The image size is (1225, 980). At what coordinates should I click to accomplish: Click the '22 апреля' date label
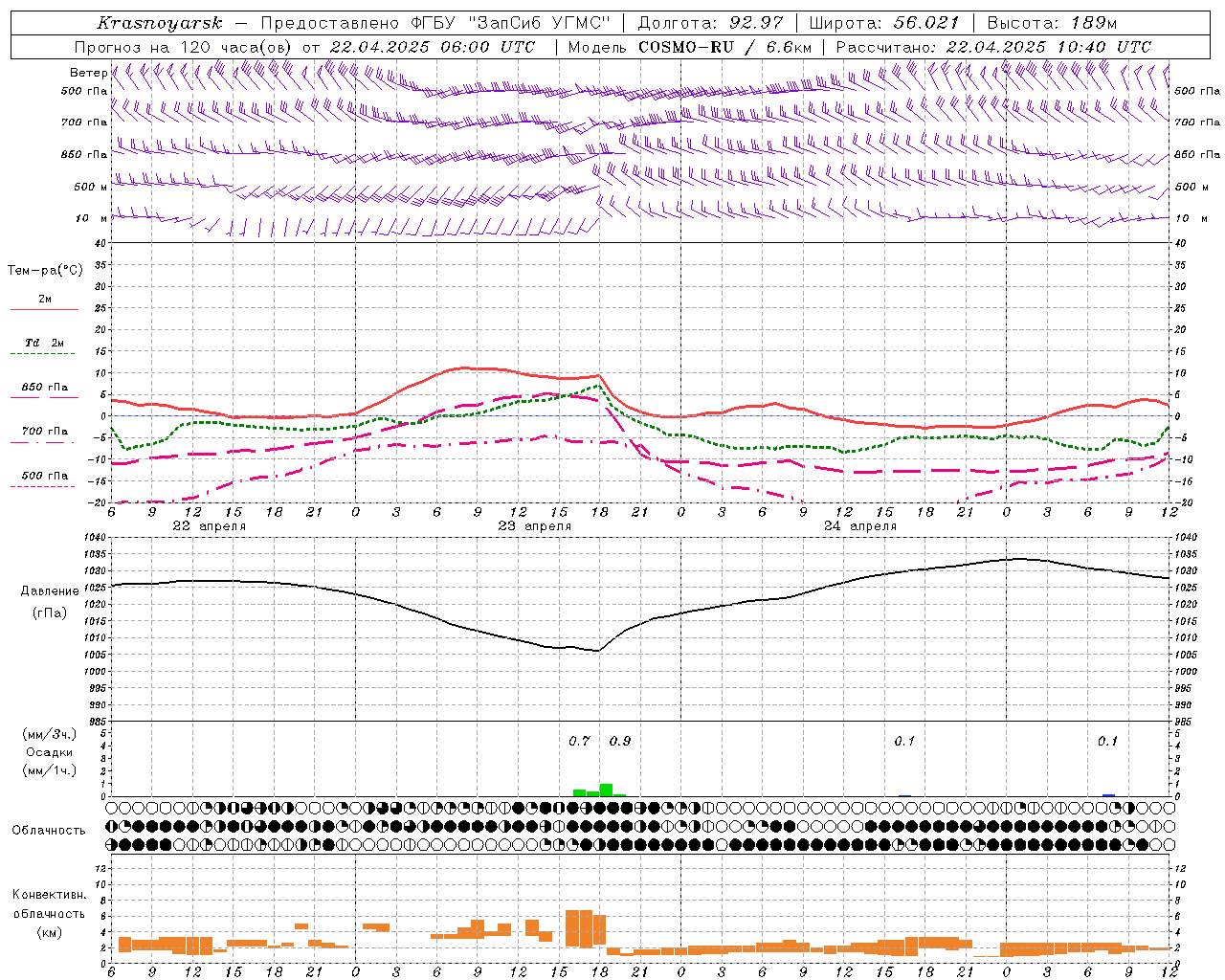(x=209, y=526)
